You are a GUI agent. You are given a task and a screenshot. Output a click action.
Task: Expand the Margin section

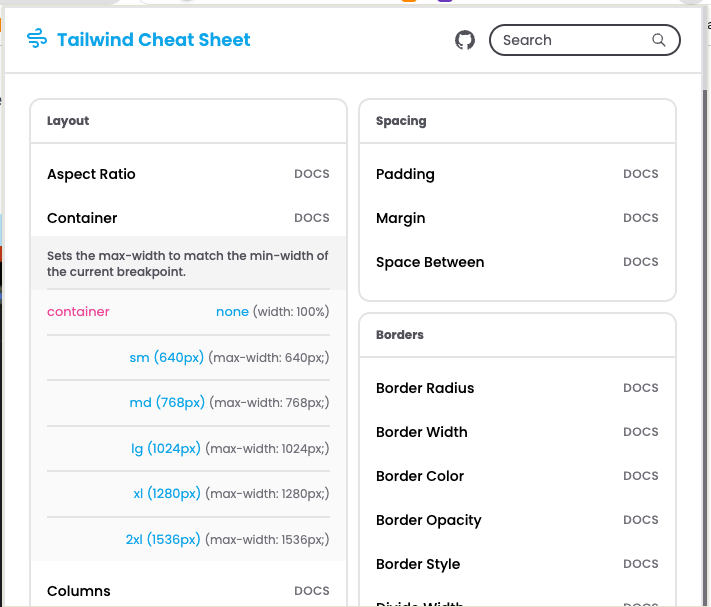tap(401, 218)
